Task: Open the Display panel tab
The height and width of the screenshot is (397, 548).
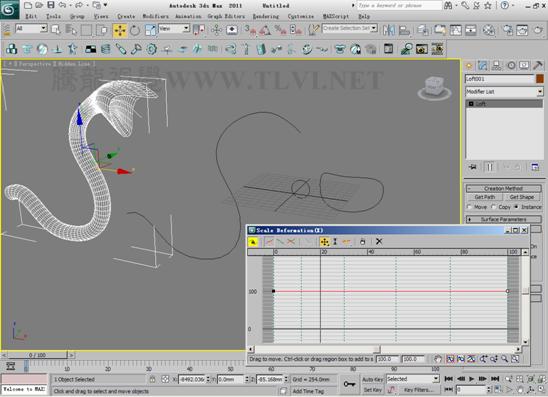Action: (x=524, y=65)
